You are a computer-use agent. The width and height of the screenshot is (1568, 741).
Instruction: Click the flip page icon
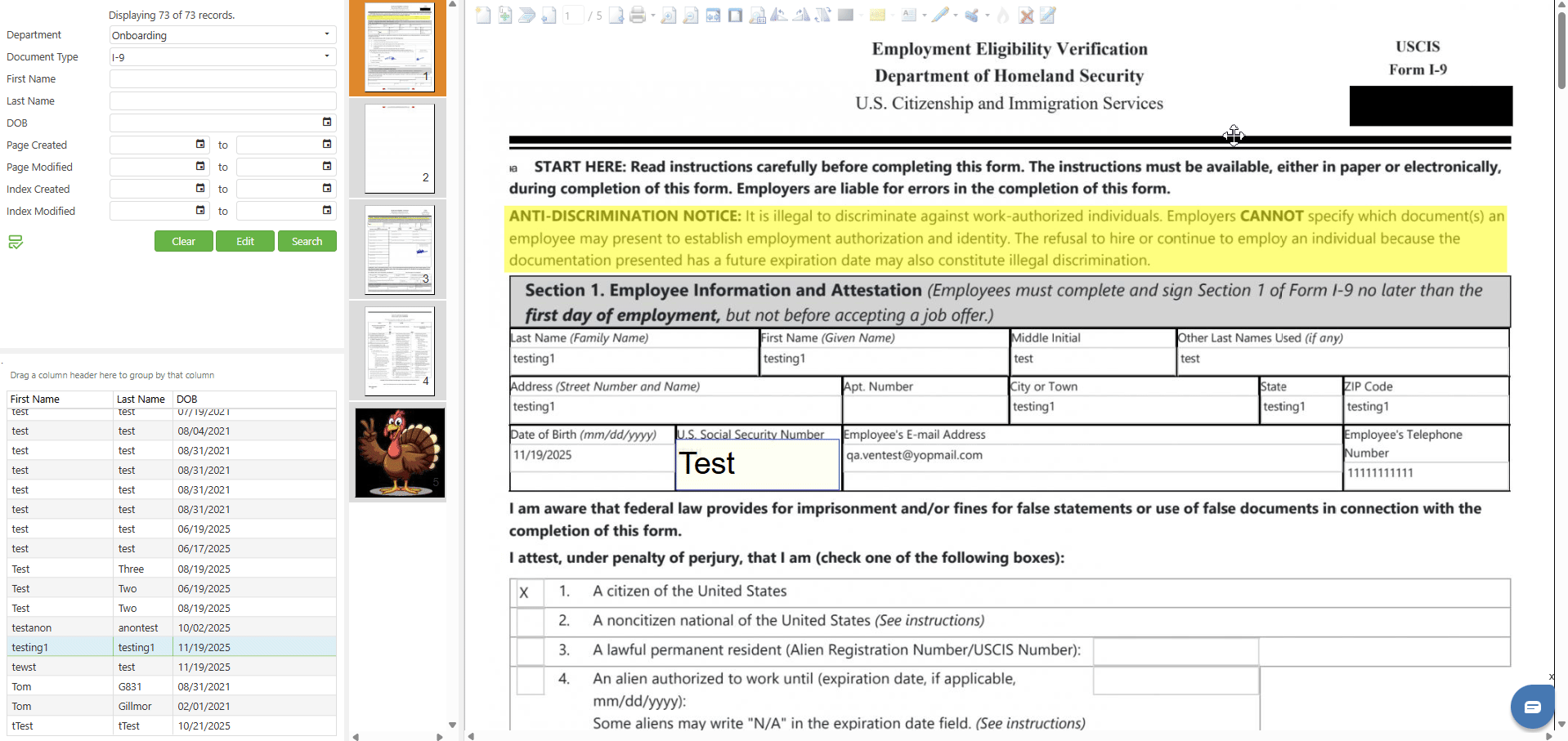[822, 15]
